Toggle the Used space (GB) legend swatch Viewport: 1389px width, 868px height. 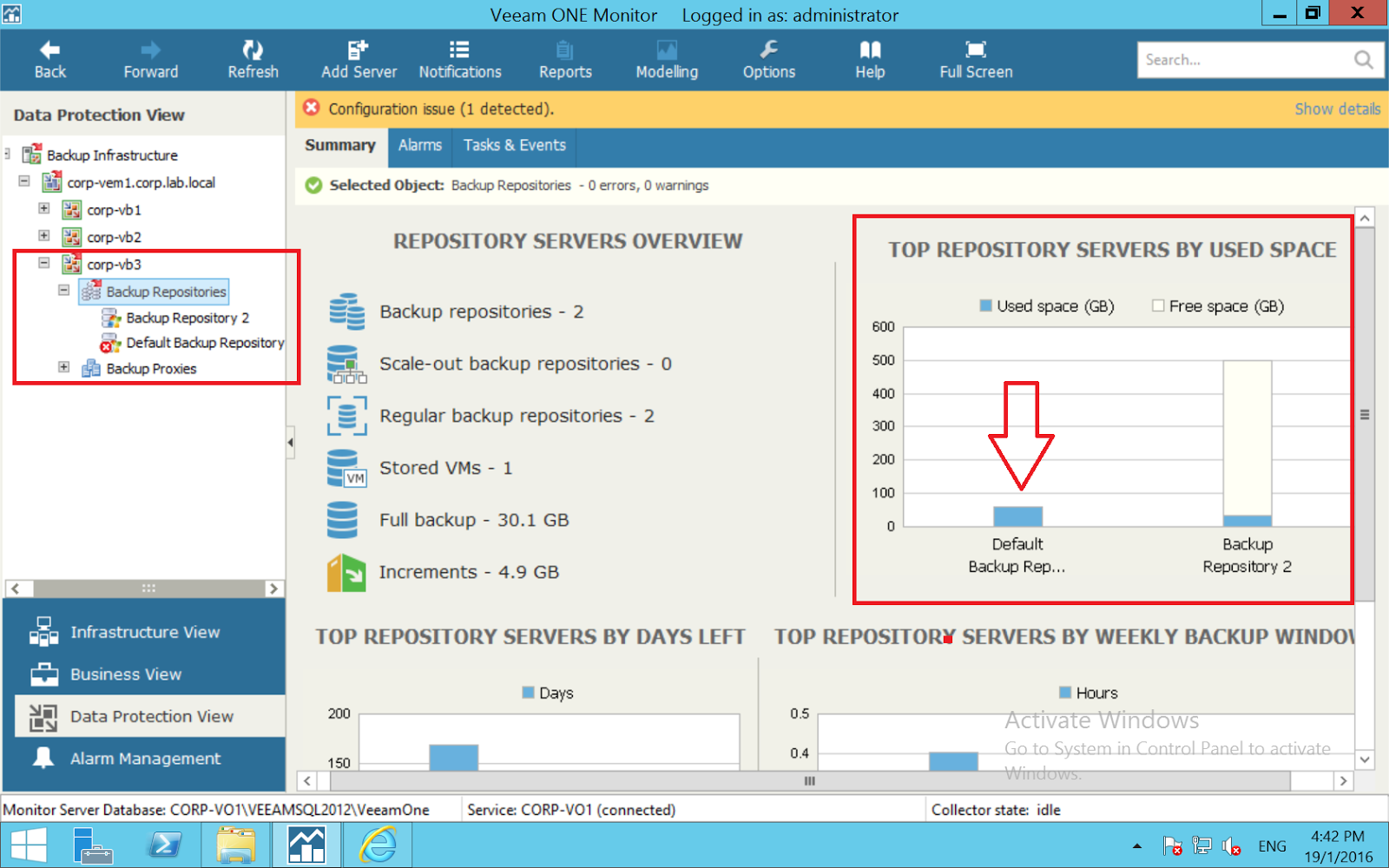point(986,306)
